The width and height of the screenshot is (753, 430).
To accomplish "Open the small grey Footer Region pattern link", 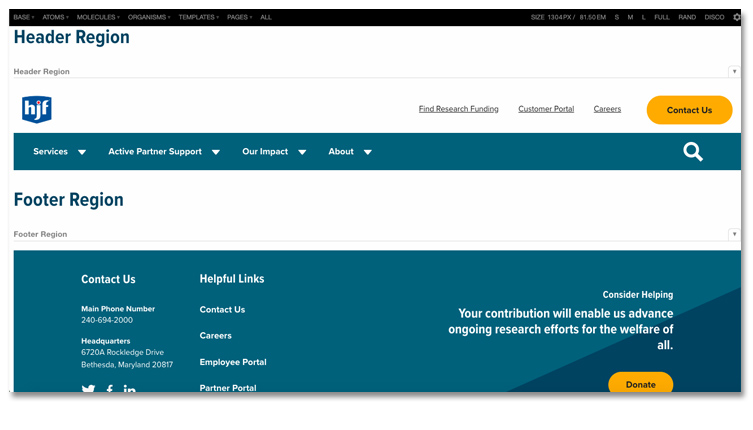I will coord(40,234).
